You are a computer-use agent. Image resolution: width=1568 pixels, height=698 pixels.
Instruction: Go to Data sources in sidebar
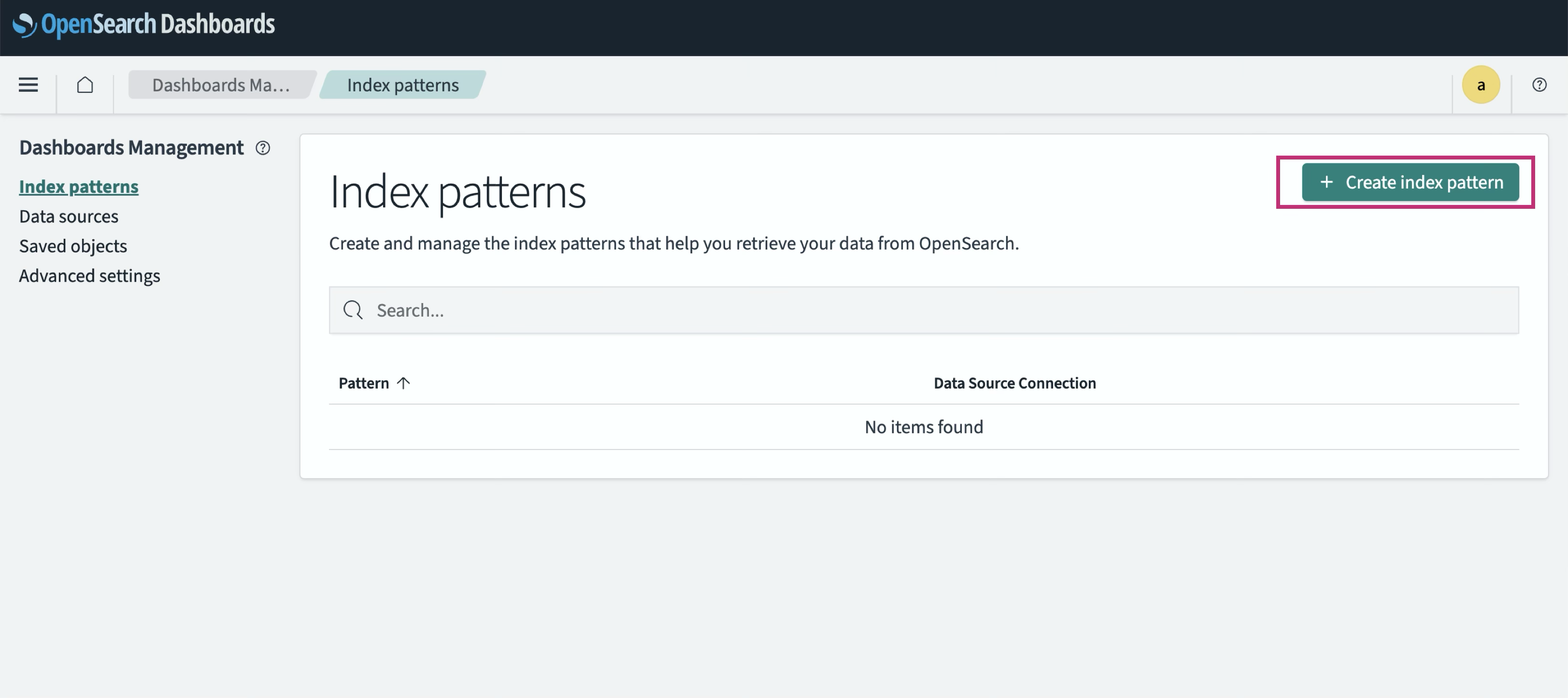pos(69,216)
